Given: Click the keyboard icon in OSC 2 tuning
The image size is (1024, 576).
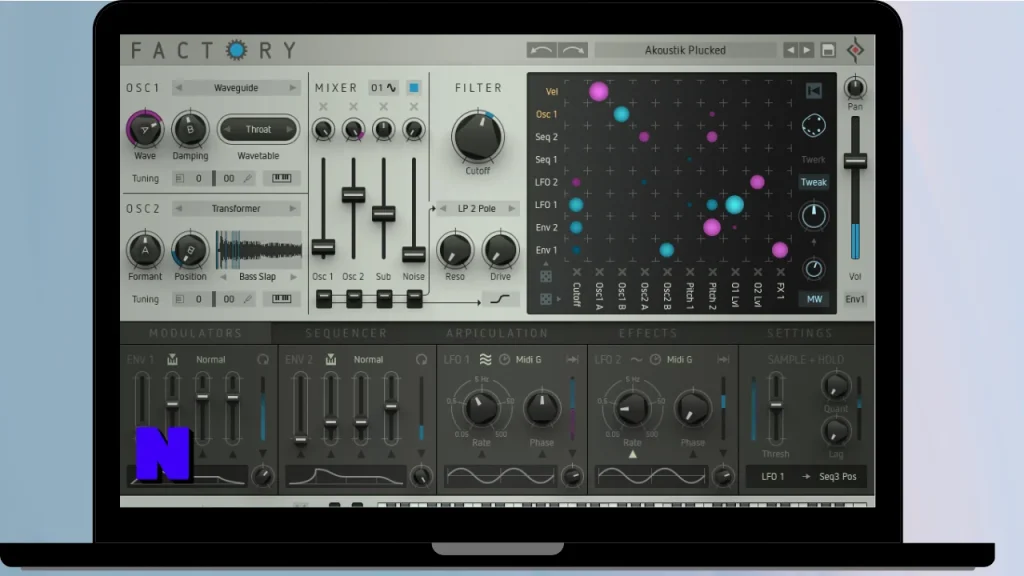Looking at the screenshot, I should (281, 299).
